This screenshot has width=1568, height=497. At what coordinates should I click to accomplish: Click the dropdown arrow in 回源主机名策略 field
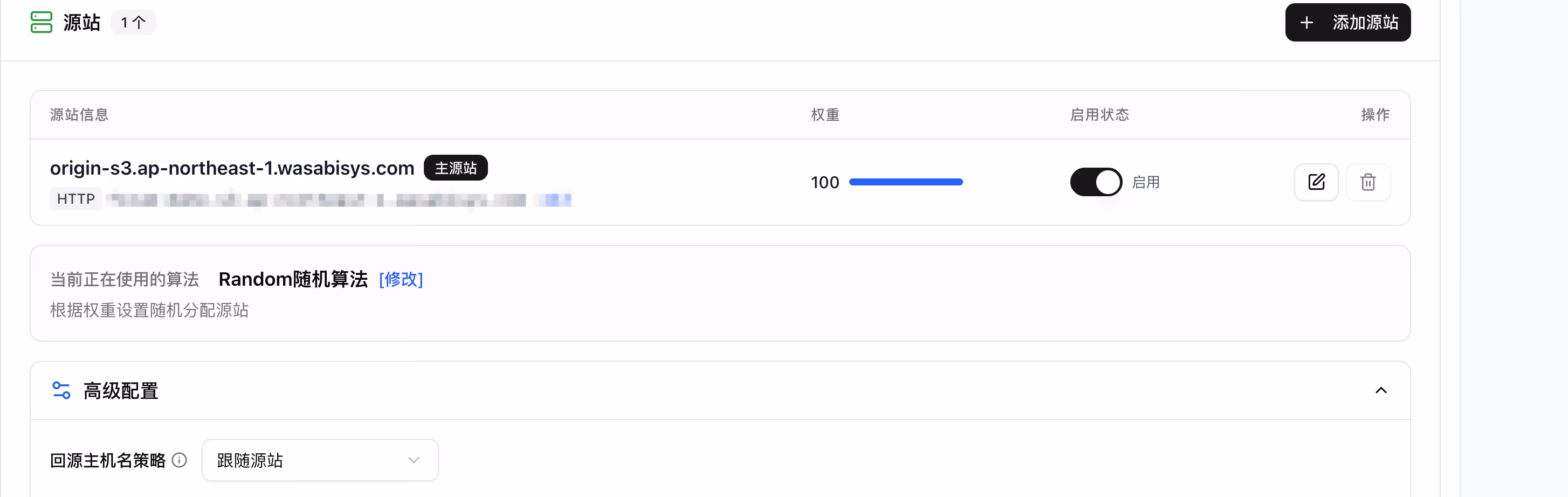click(414, 460)
